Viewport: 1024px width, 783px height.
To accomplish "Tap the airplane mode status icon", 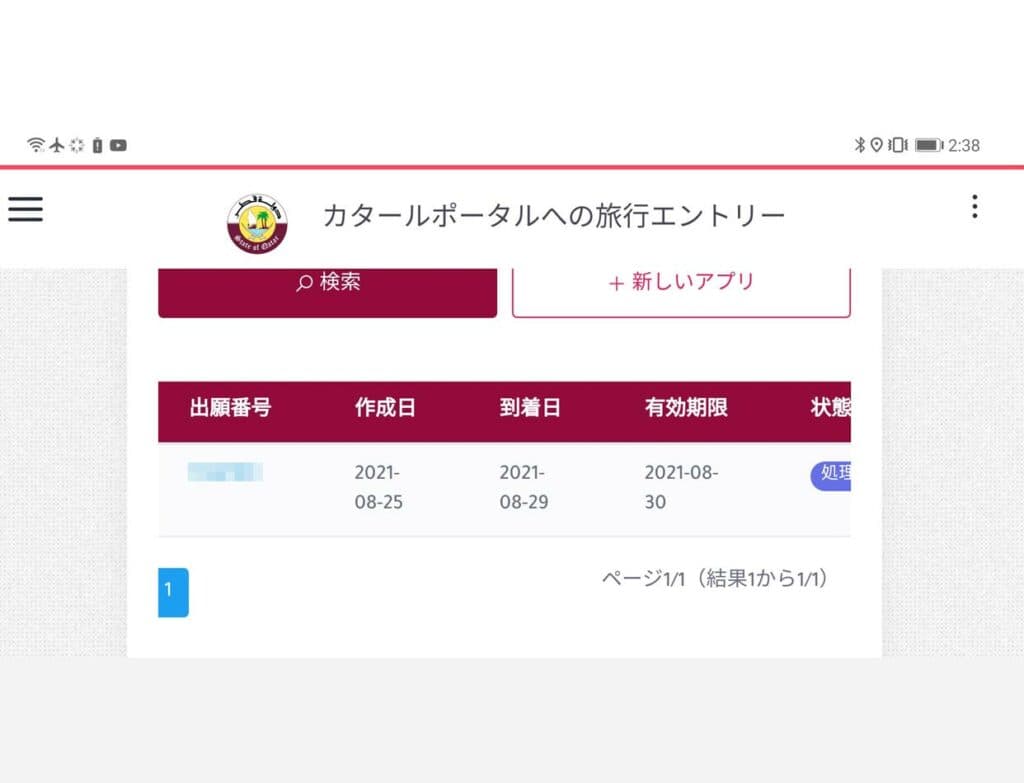I will click(57, 145).
